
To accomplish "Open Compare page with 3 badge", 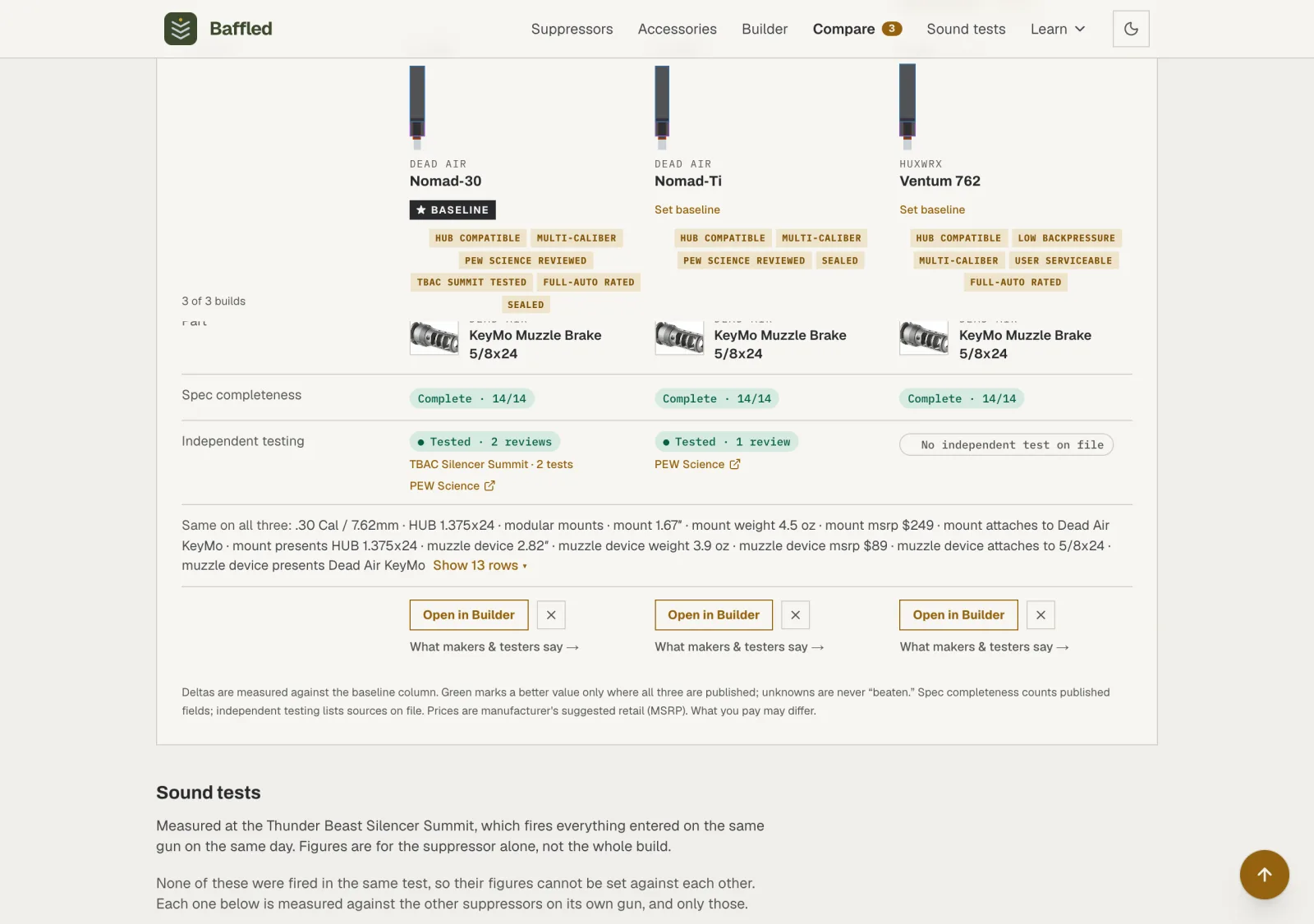I will tap(857, 29).
